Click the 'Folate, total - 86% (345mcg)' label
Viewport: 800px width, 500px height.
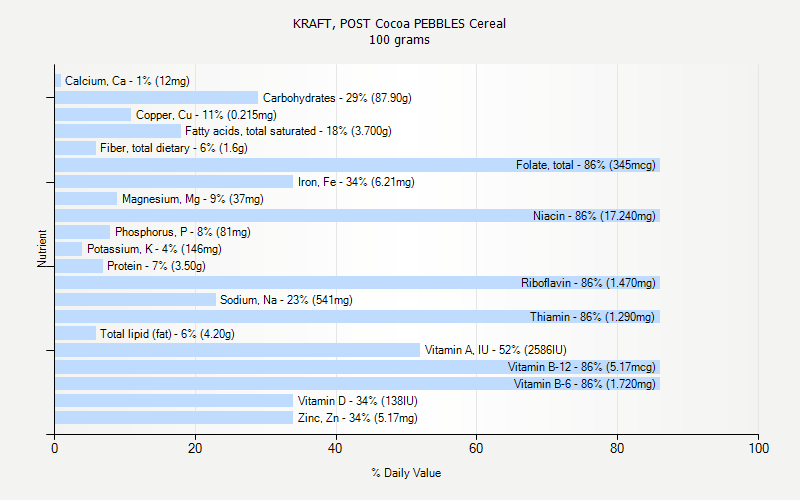[x=586, y=165]
